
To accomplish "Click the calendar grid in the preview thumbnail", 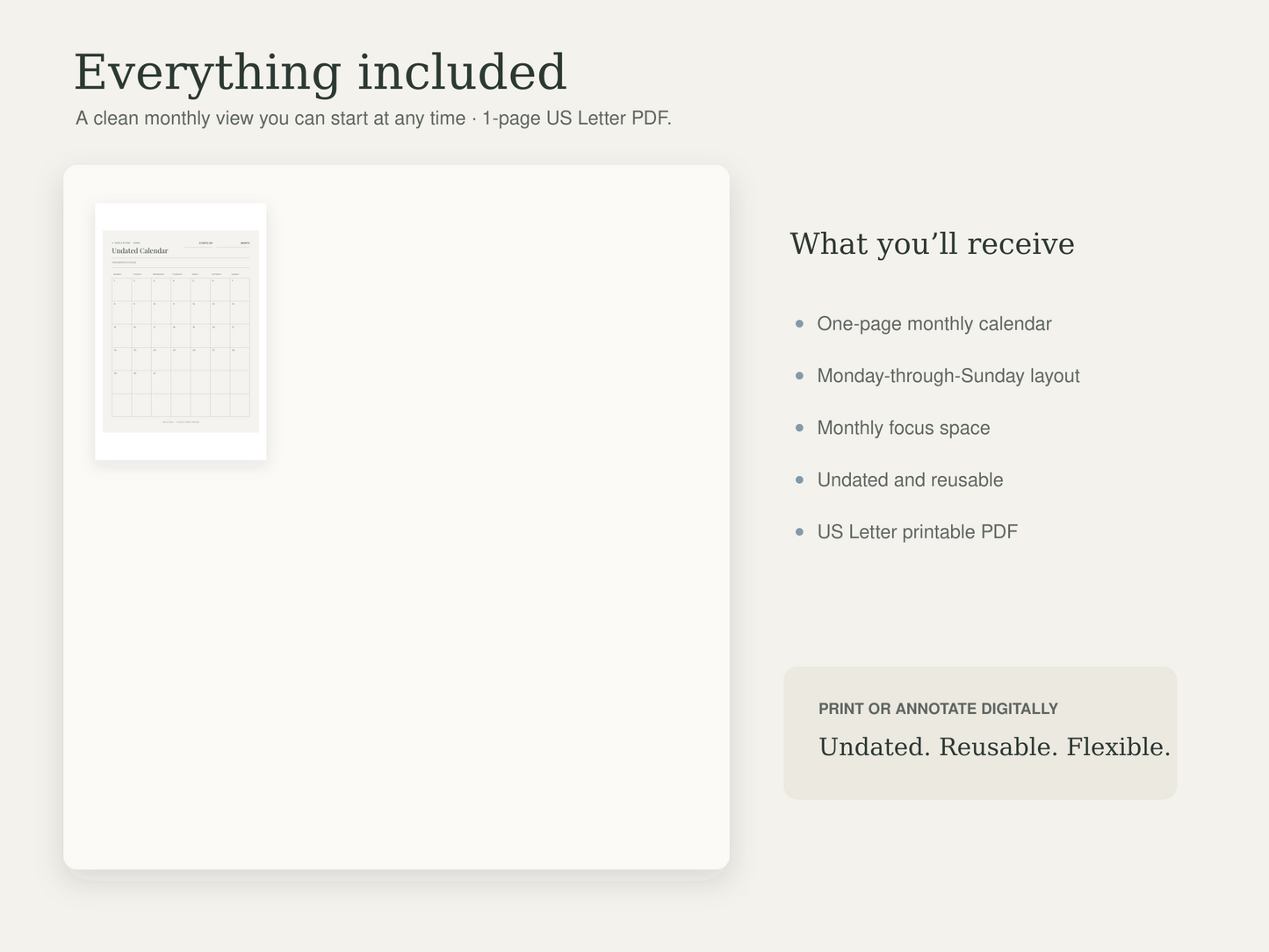I will point(181,347).
